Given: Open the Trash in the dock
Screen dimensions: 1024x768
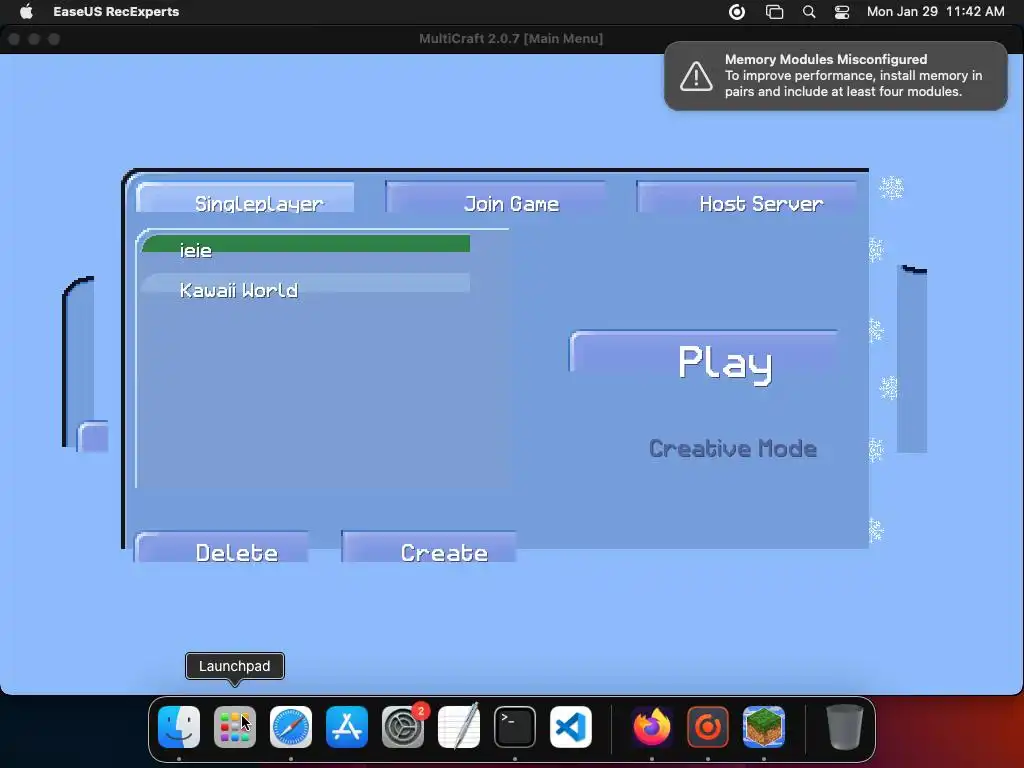Looking at the screenshot, I should (844, 727).
